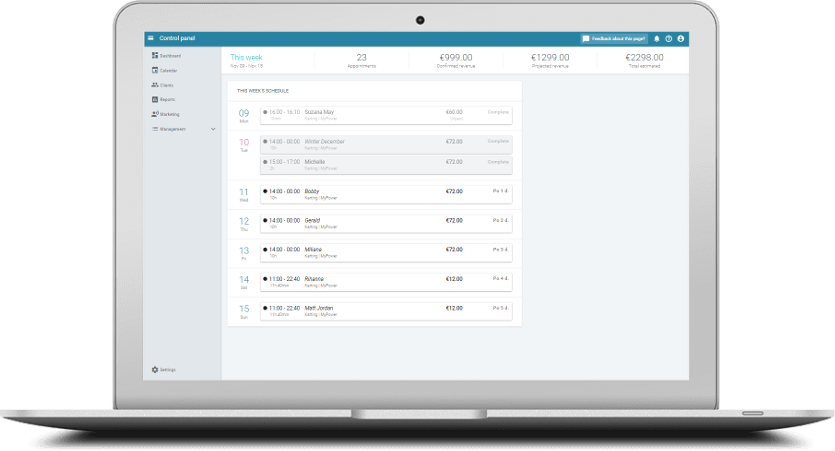Select the Miliane appointment name

point(313,250)
